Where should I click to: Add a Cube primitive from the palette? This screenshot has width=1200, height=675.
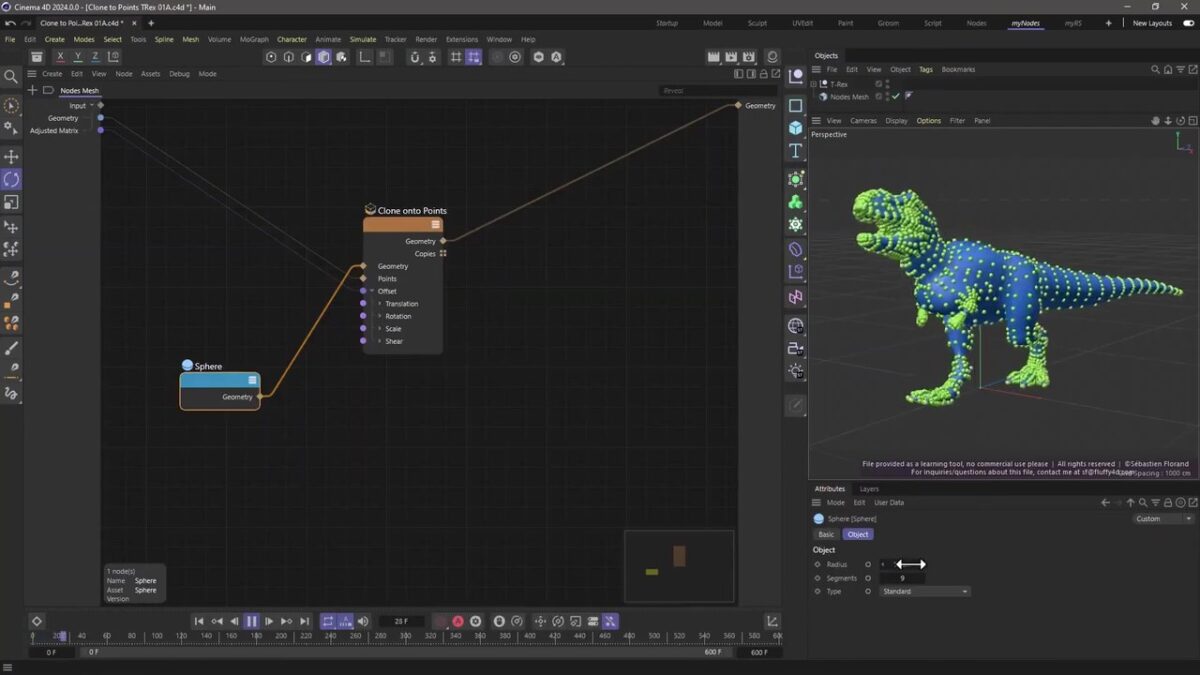(796, 128)
